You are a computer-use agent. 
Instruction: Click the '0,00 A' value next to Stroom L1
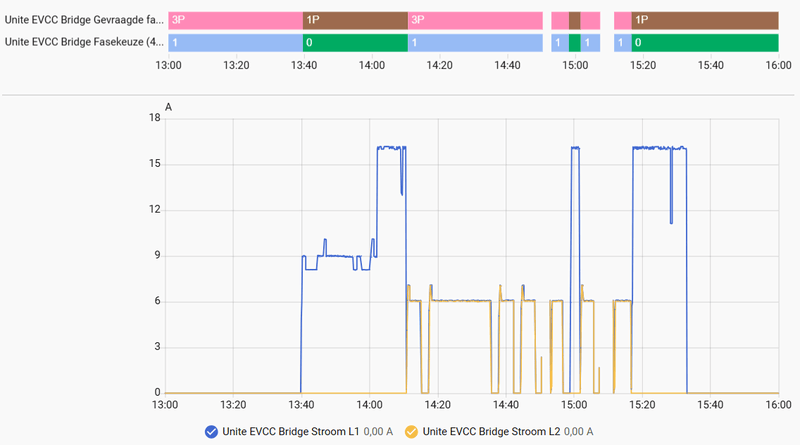[378, 432]
